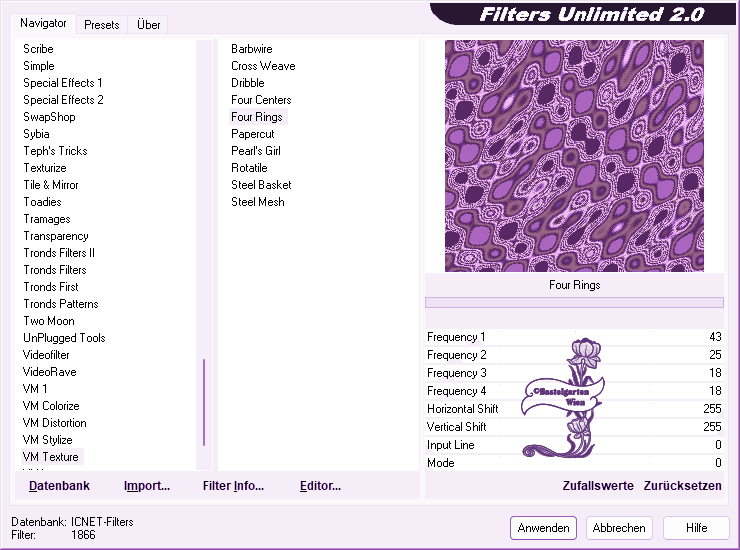Screen dimensions: 740x550
Task: Select Dribble filter
Action: (247, 83)
